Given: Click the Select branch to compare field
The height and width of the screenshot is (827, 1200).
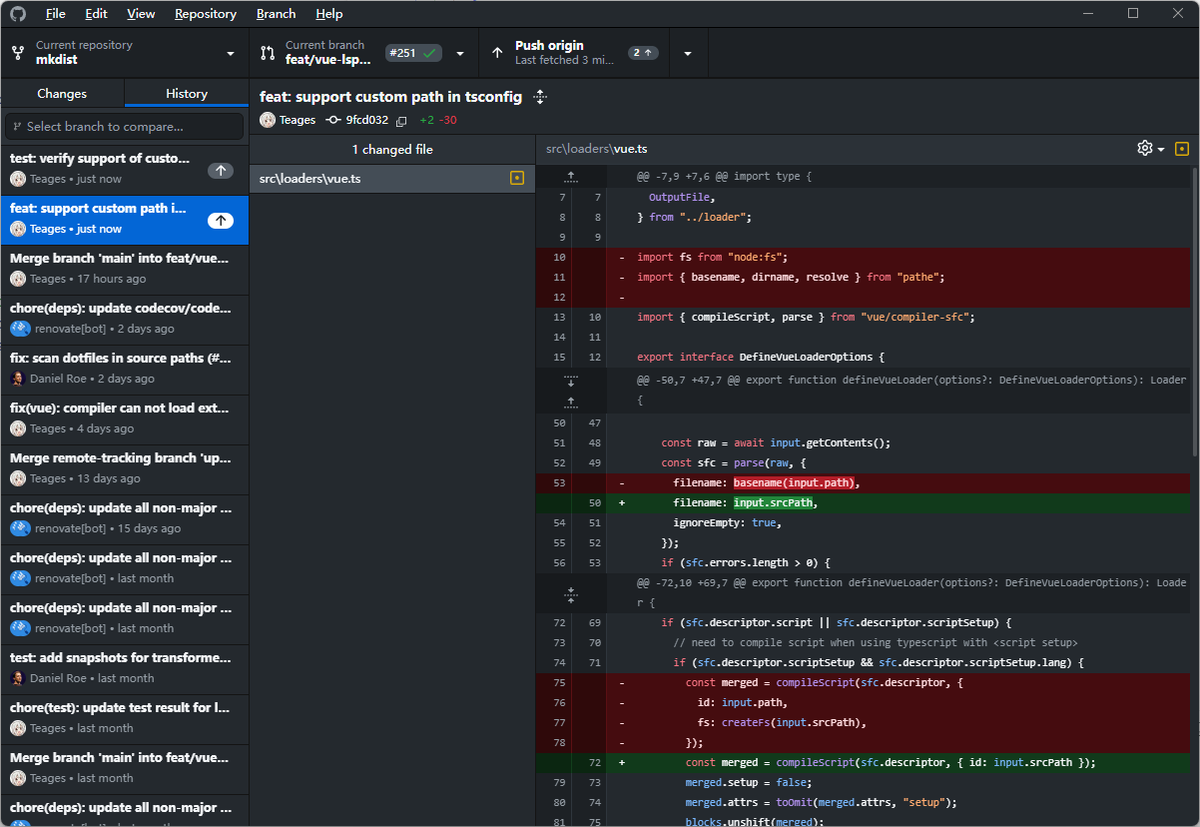Looking at the screenshot, I should coord(124,126).
